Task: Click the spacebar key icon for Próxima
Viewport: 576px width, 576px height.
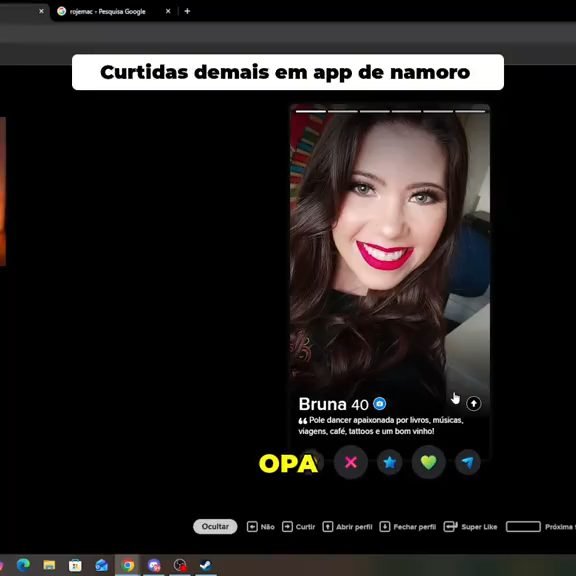Action: point(523,526)
